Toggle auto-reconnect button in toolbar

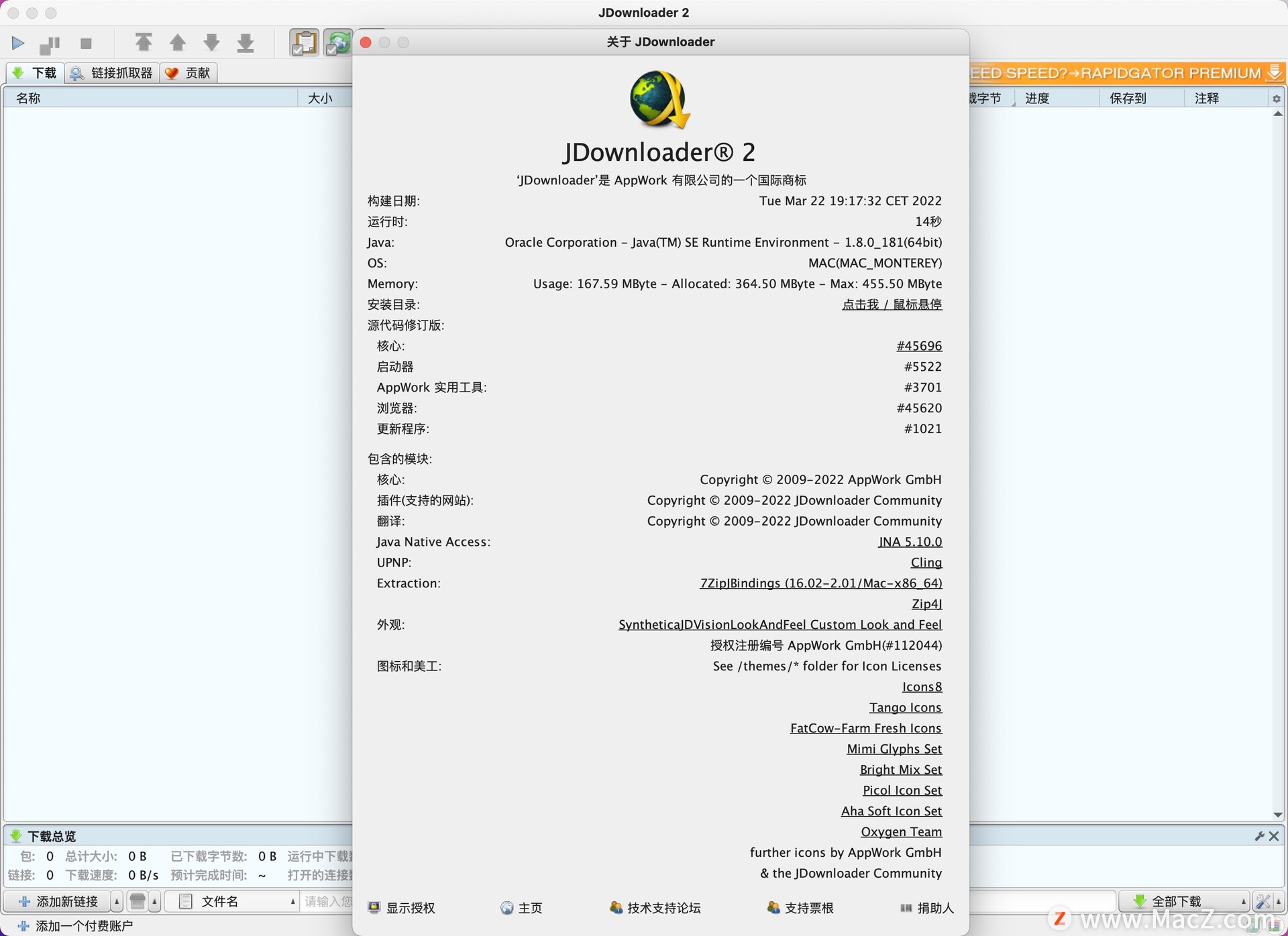tap(338, 43)
